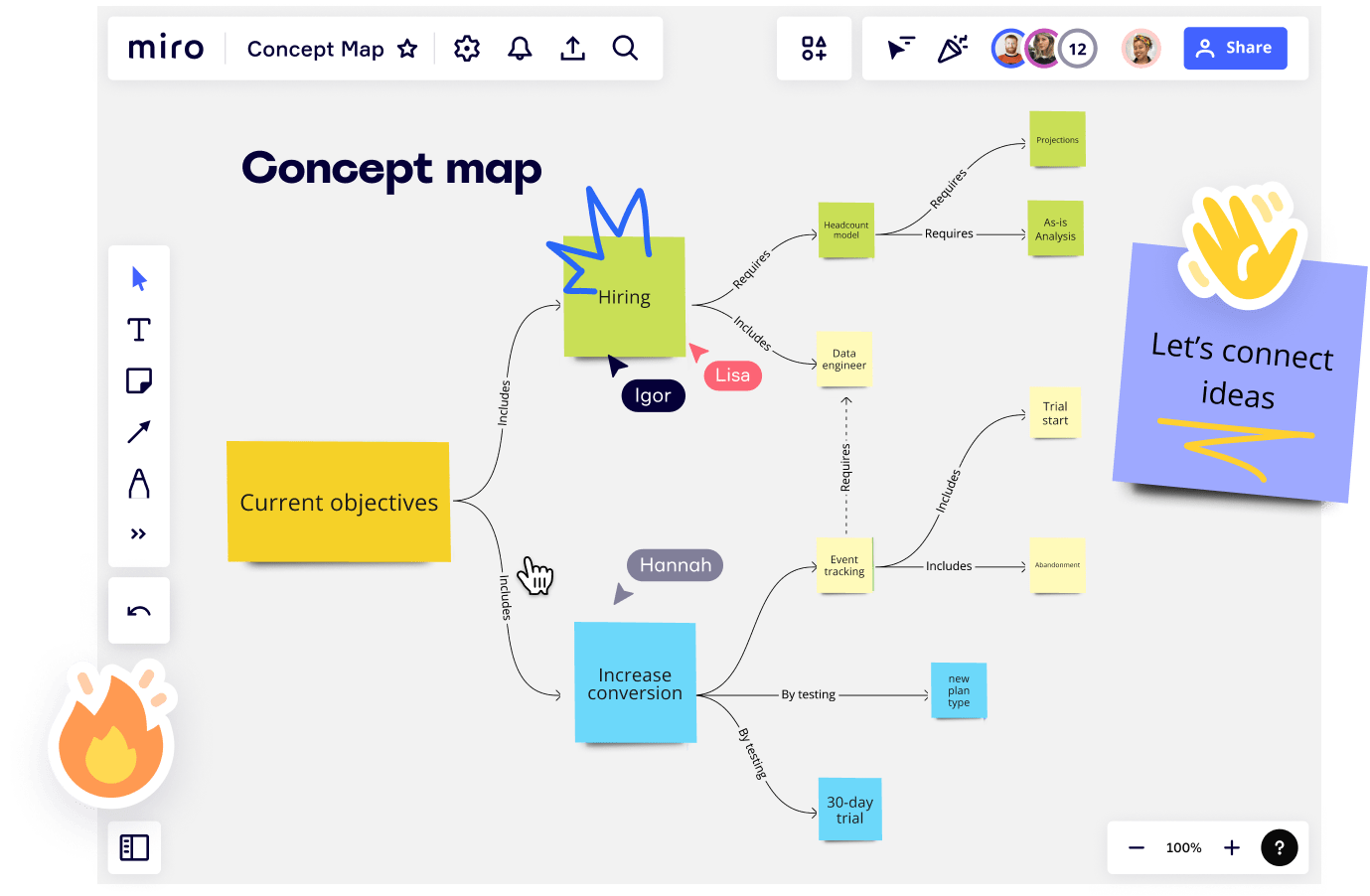Open board settings gear
This screenshot has height=896, width=1370.
pyautogui.click(x=467, y=48)
